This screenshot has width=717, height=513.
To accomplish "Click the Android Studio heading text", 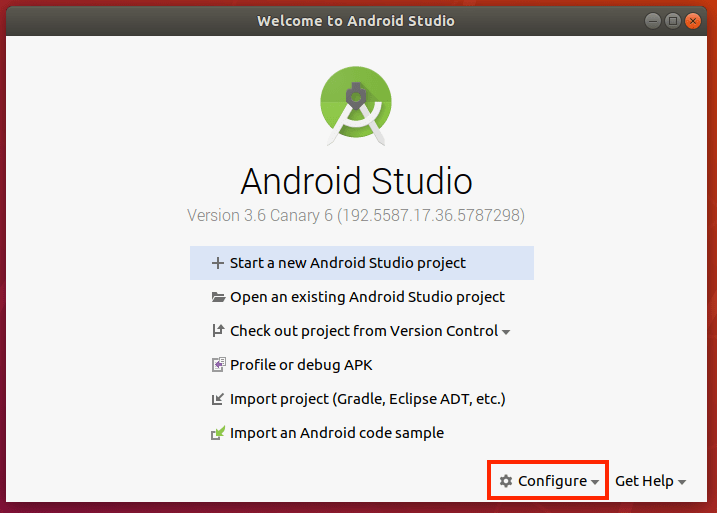I will 356,181.
